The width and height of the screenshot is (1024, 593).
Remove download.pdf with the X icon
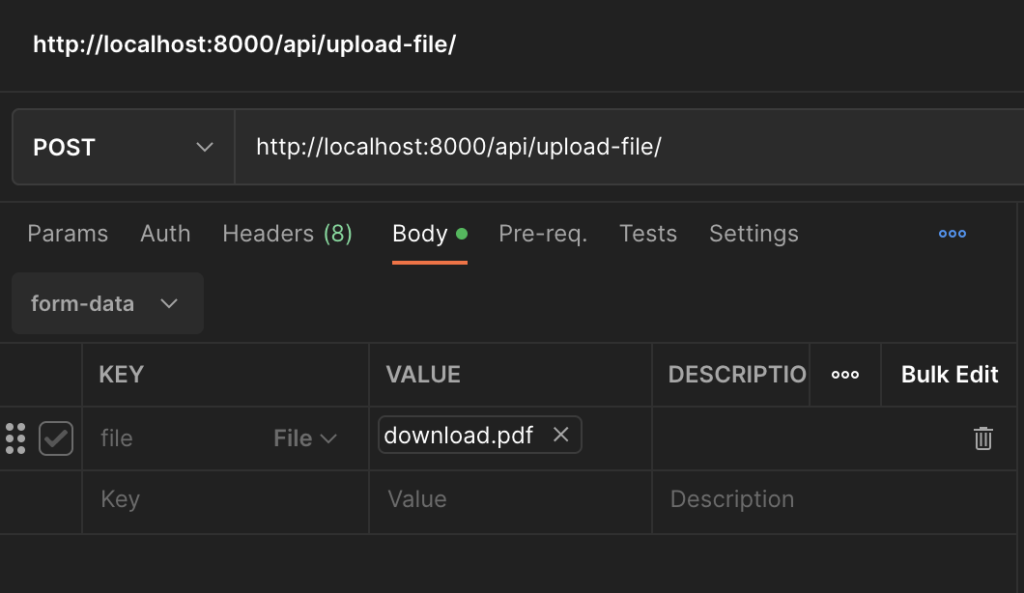point(560,434)
